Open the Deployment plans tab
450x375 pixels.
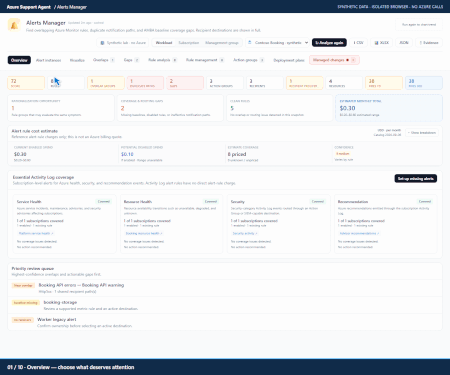pos(289,60)
